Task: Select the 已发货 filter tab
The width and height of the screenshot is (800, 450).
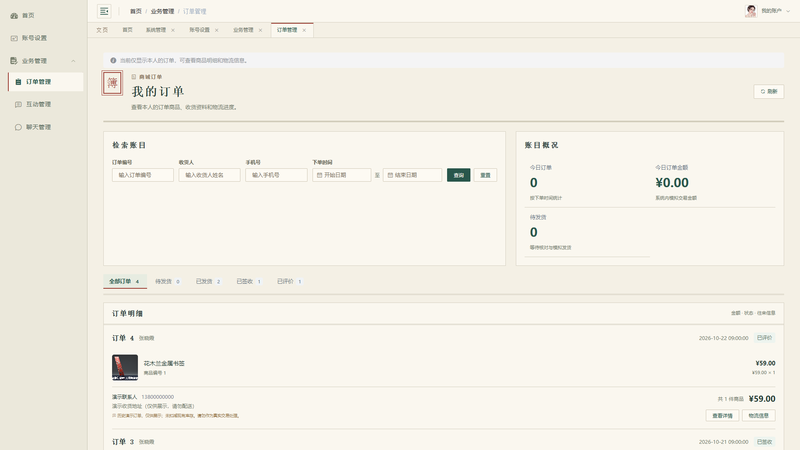Action: click(x=208, y=281)
